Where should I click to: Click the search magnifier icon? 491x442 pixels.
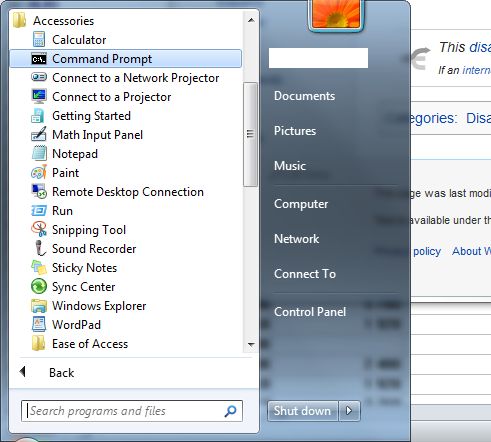coord(230,411)
